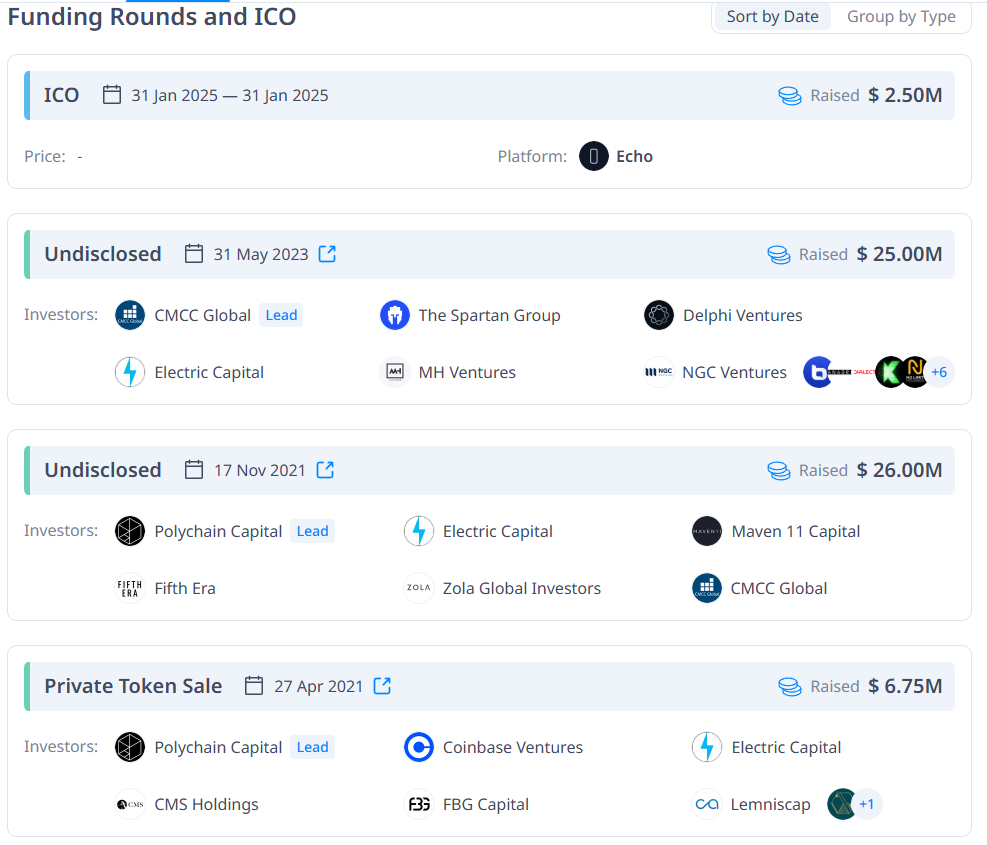Image resolution: width=987 pixels, height=845 pixels.
Task: Open Maven 11 Capital investor page
Action: tap(796, 531)
